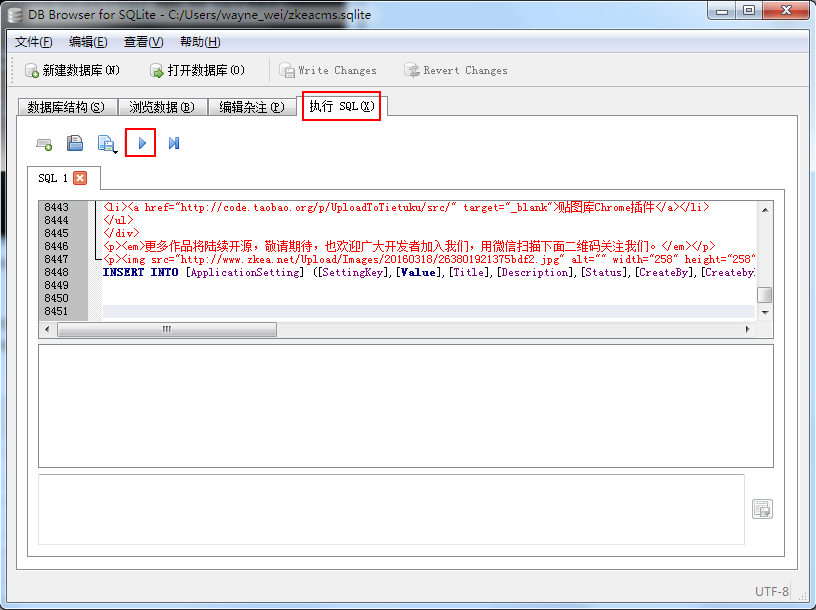The image size is (816, 610).
Task: Click the horizontal scrollbar left arrow
Action: tap(47, 329)
